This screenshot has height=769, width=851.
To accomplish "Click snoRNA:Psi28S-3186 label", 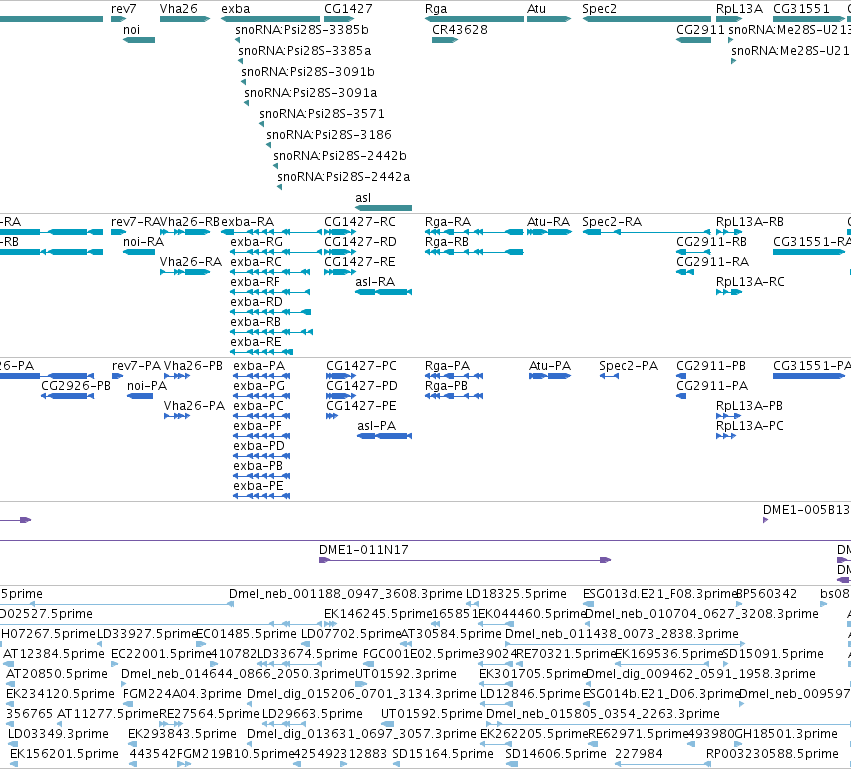I will (x=329, y=134).
